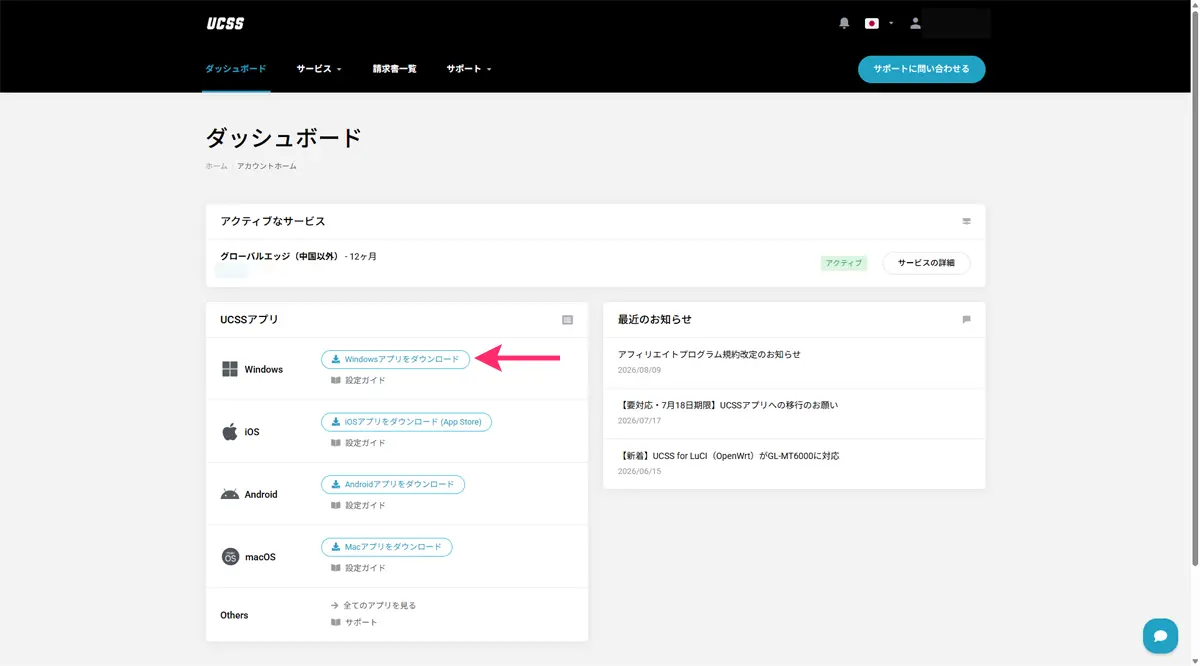Click the 最近のお知らせ panel title
Image resolution: width=1200 pixels, height=666 pixels.
[655, 320]
